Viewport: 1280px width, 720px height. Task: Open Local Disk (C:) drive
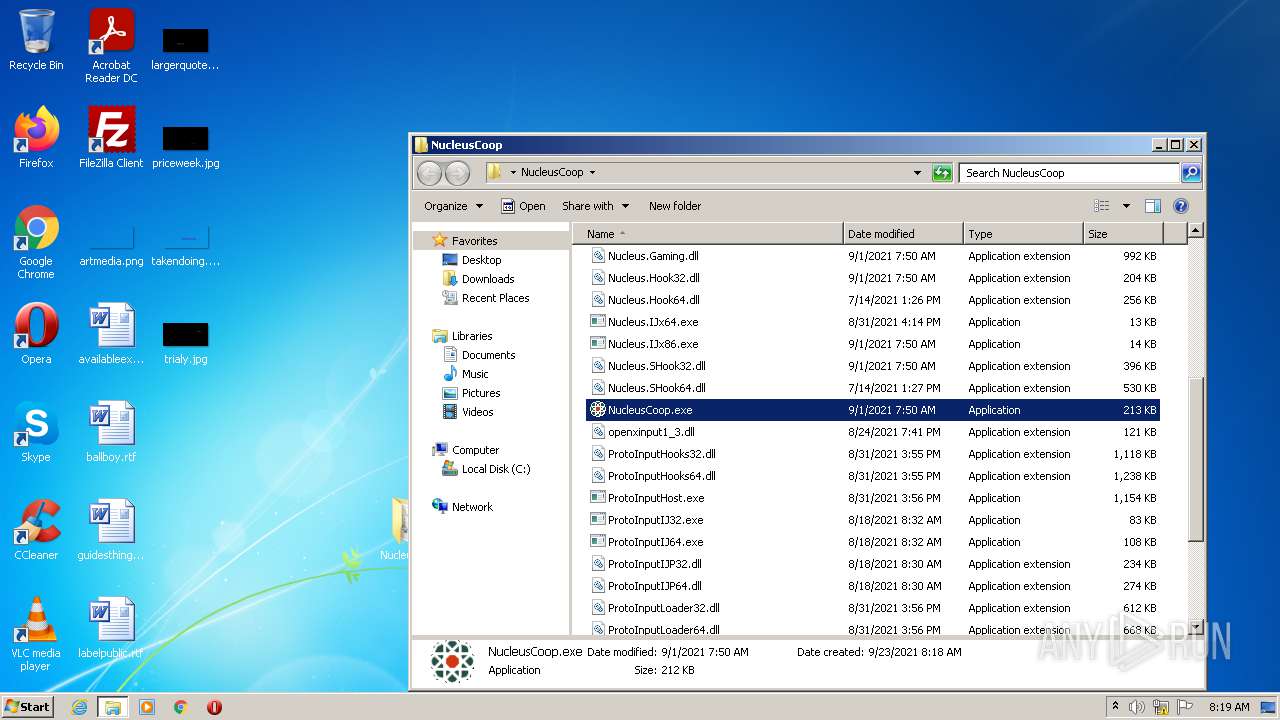coord(495,469)
